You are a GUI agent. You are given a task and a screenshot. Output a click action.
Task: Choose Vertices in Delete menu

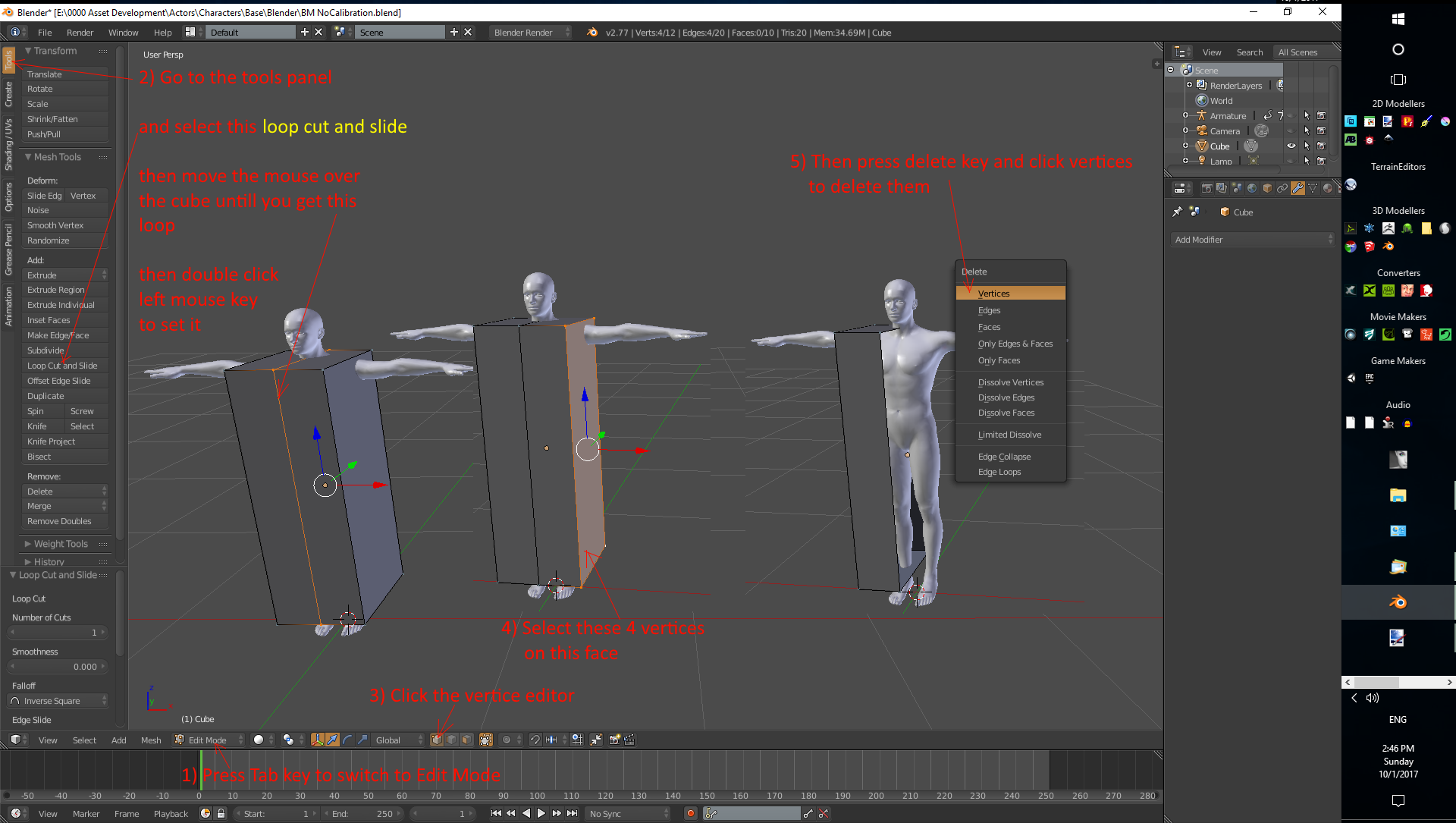click(x=1011, y=293)
